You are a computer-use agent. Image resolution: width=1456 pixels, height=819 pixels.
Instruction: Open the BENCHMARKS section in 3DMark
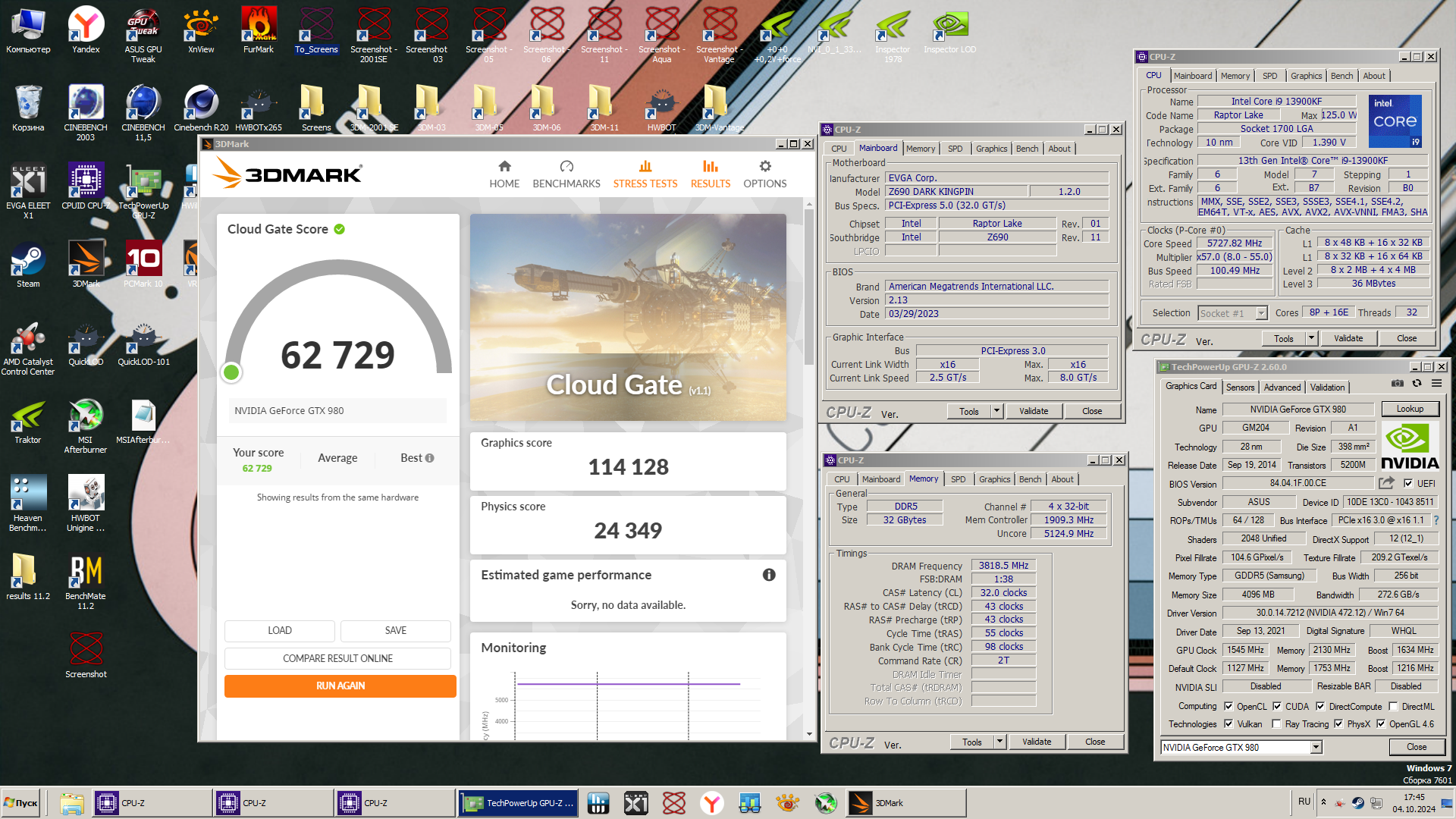coord(566,174)
